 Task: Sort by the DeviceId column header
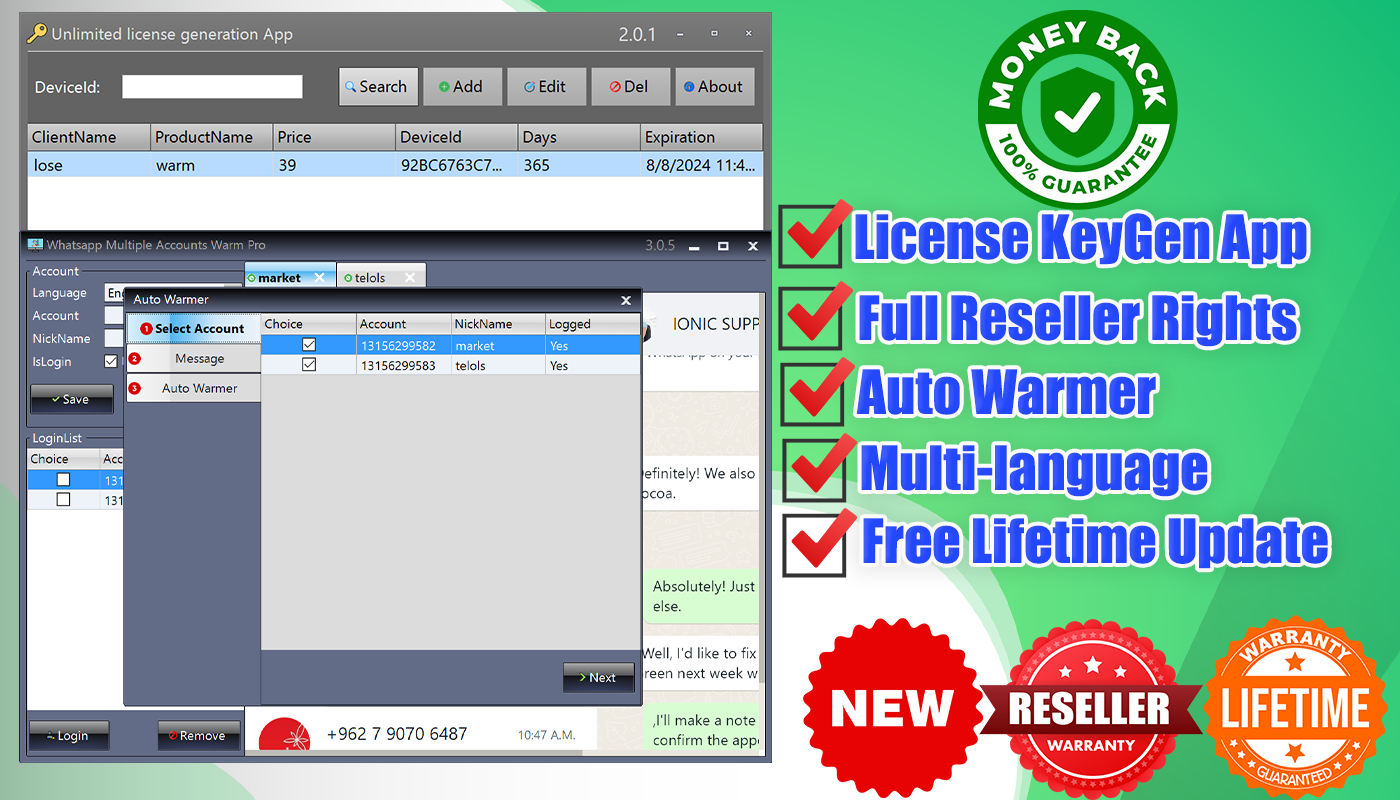pos(456,137)
